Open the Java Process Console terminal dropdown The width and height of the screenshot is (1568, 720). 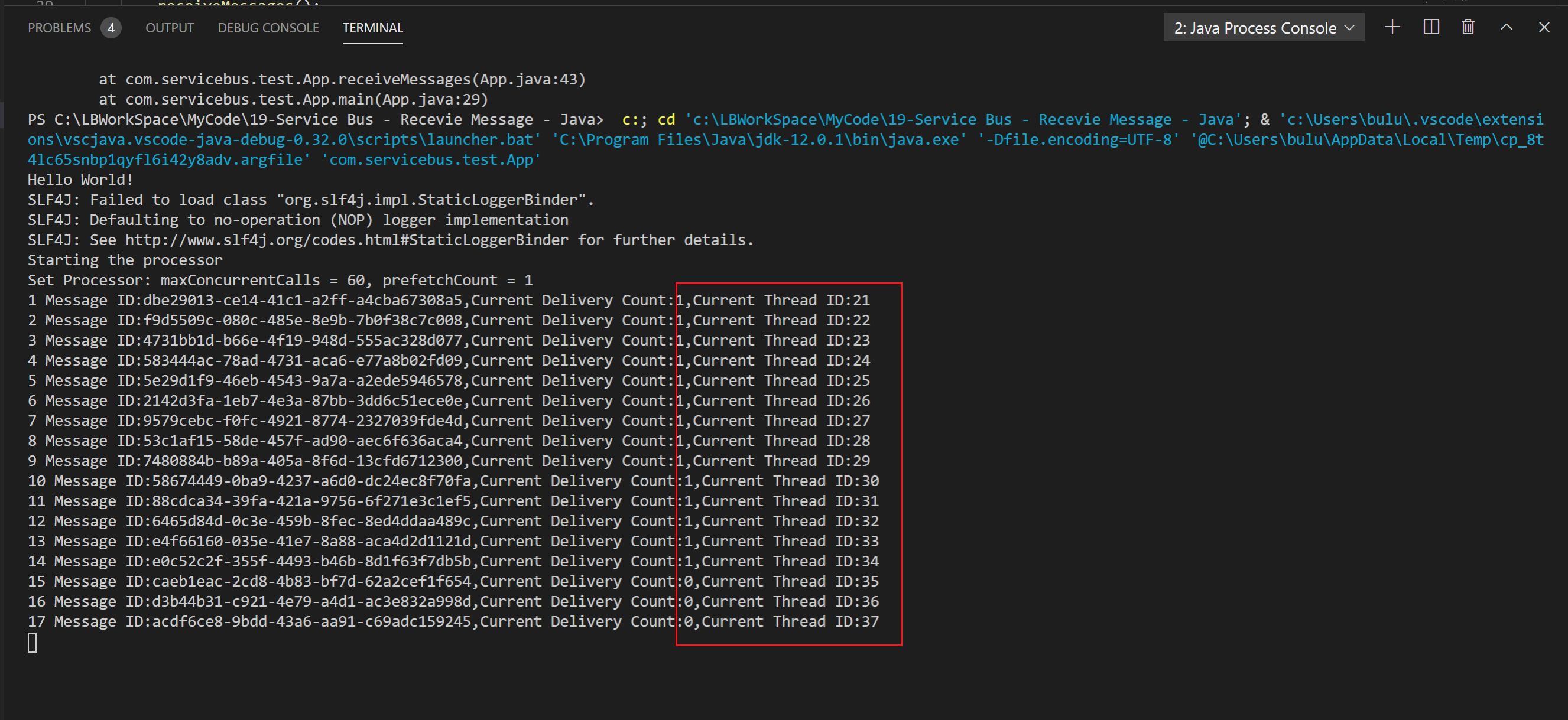1264,28
